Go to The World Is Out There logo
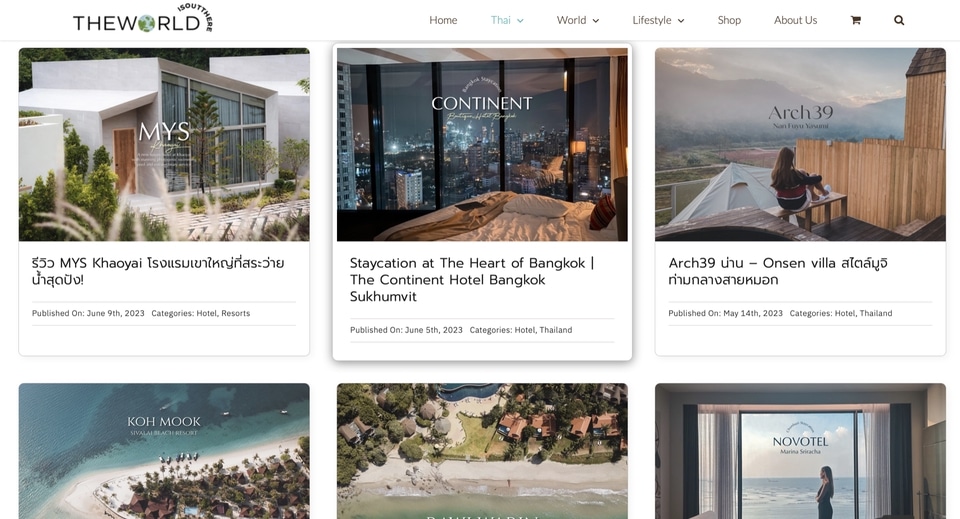The image size is (960, 519). point(143,18)
